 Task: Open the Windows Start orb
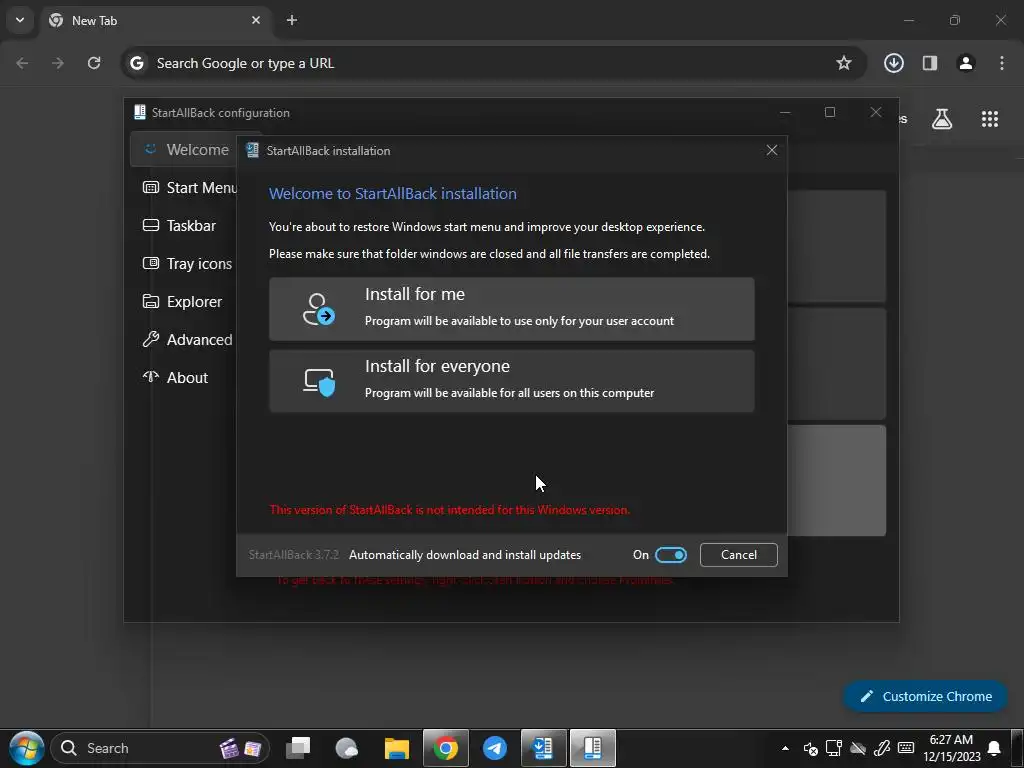[26, 748]
